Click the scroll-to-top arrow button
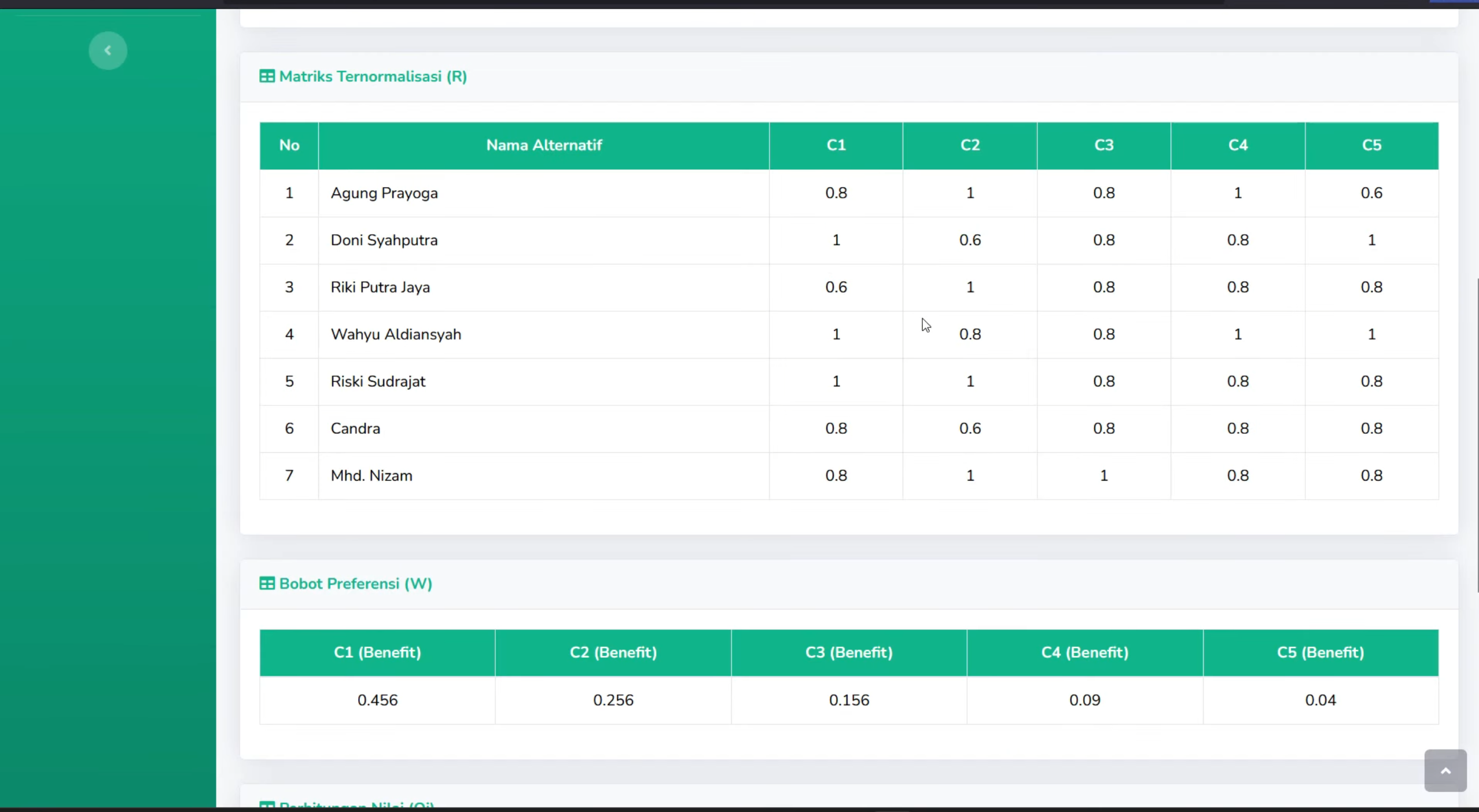 tap(1445, 770)
